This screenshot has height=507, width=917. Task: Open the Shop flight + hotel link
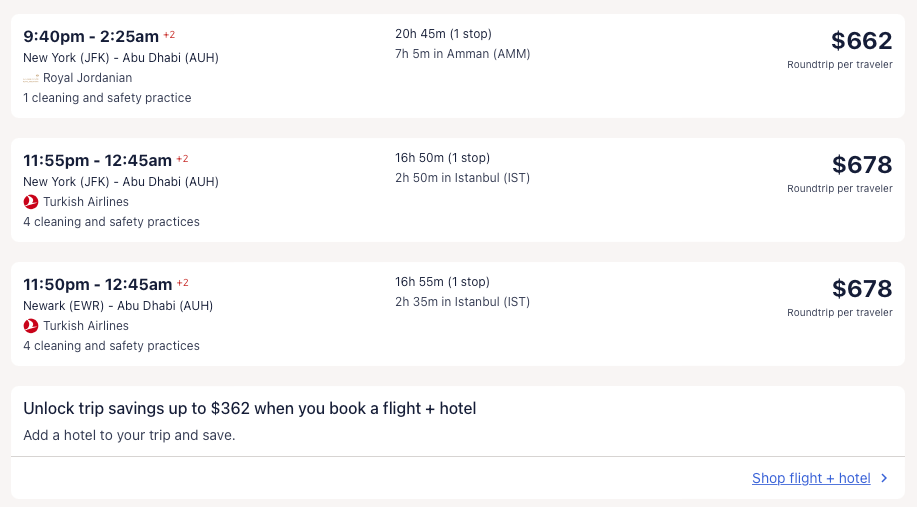811,479
